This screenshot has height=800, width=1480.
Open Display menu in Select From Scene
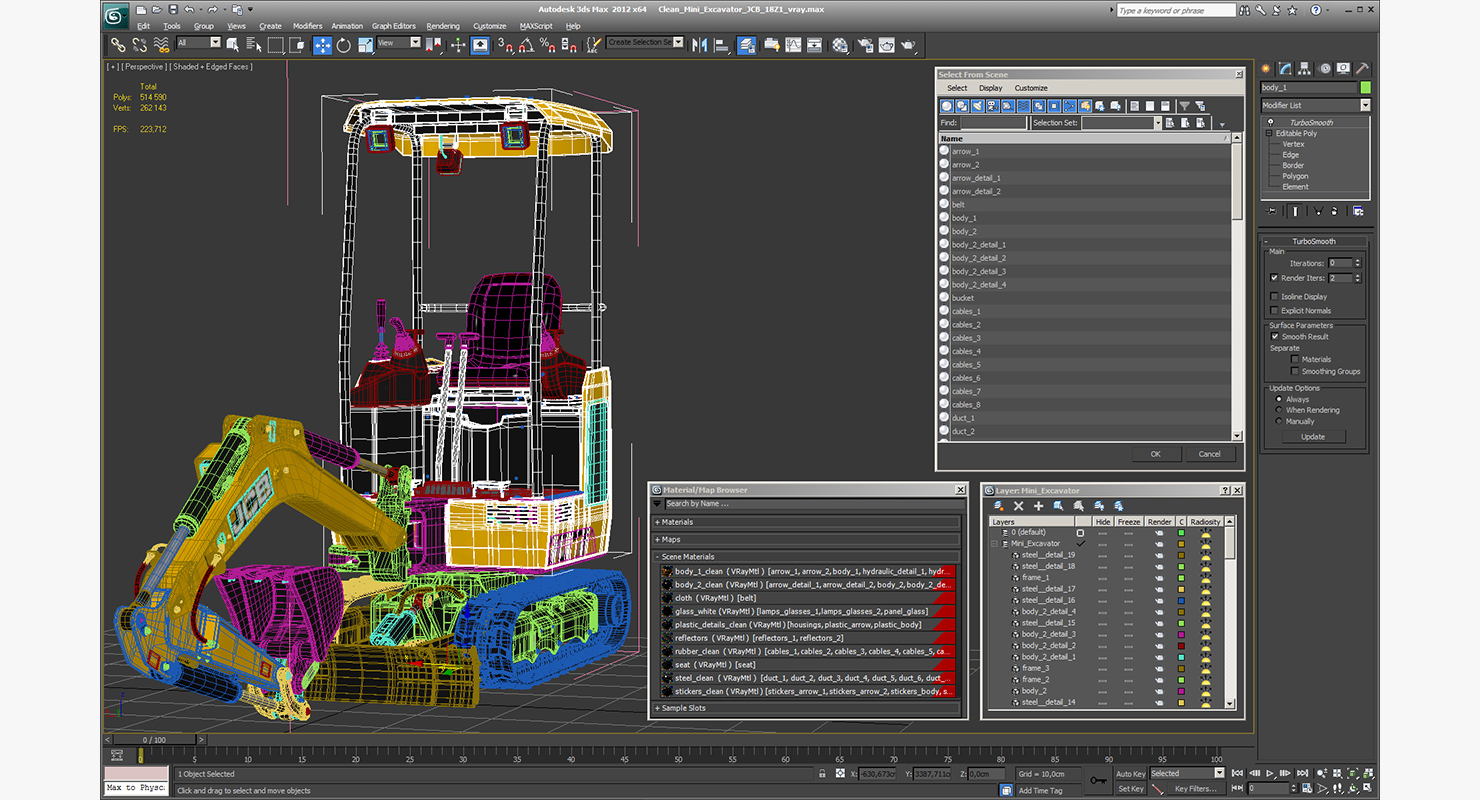[990, 88]
